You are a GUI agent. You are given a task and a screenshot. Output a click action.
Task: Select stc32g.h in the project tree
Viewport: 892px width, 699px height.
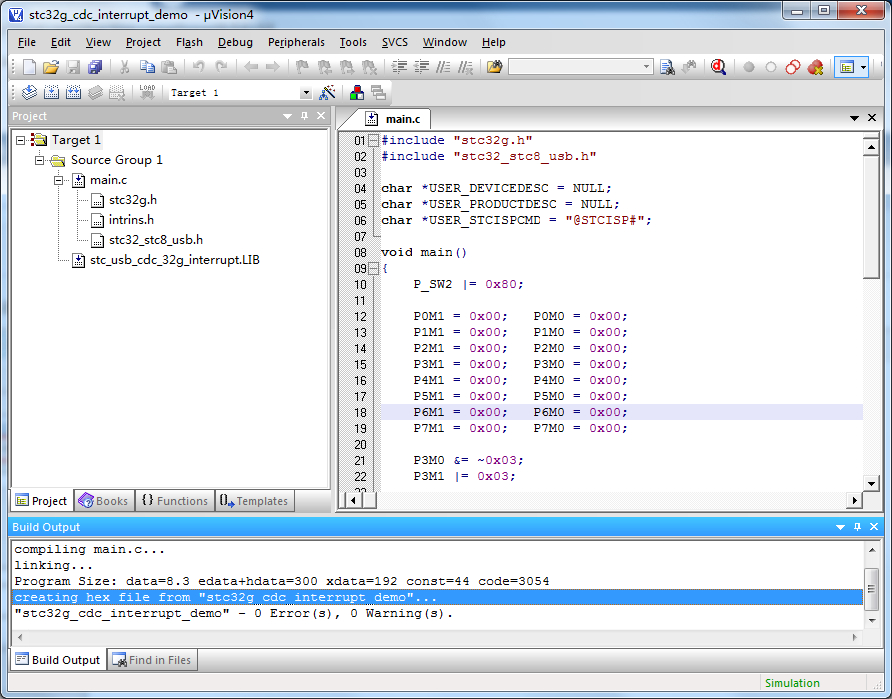(133, 200)
